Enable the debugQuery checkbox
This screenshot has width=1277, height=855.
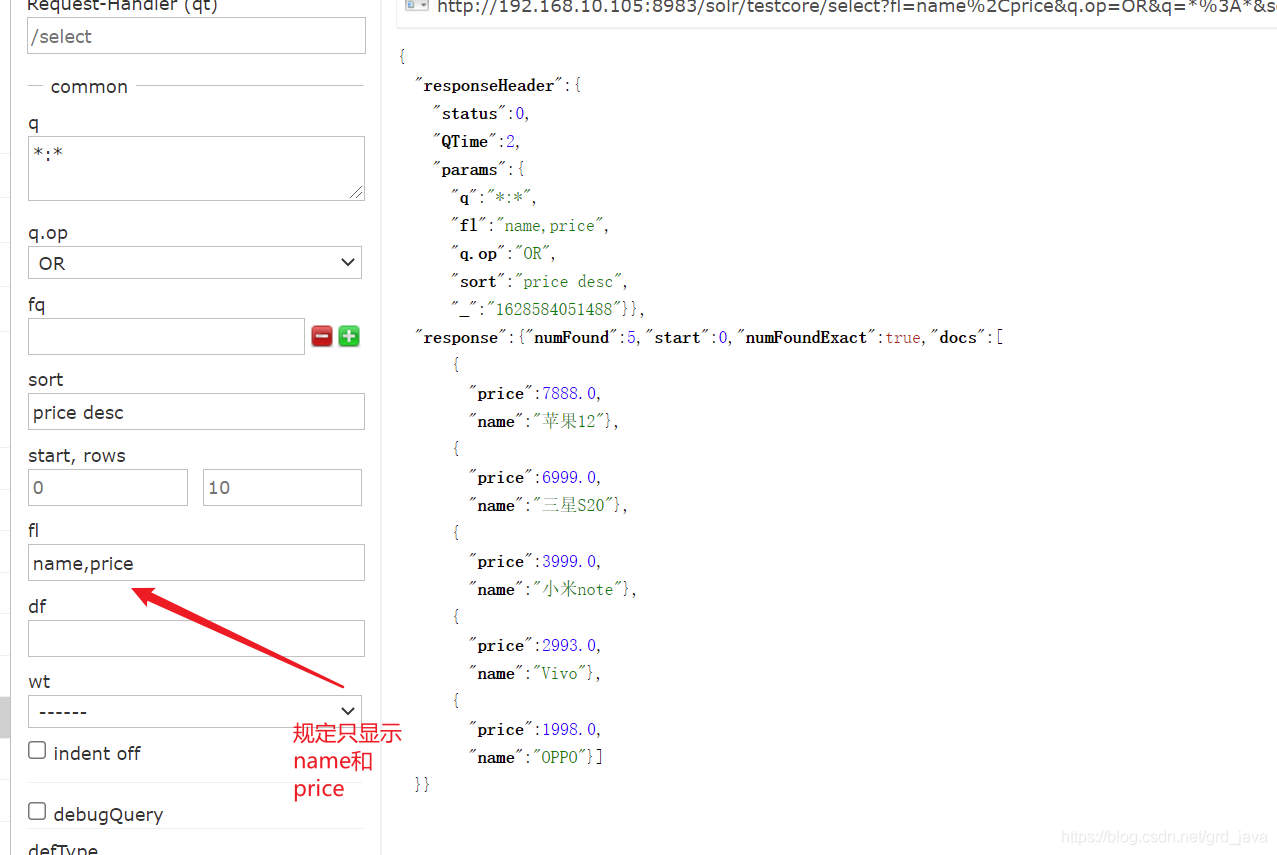(37, 811)
